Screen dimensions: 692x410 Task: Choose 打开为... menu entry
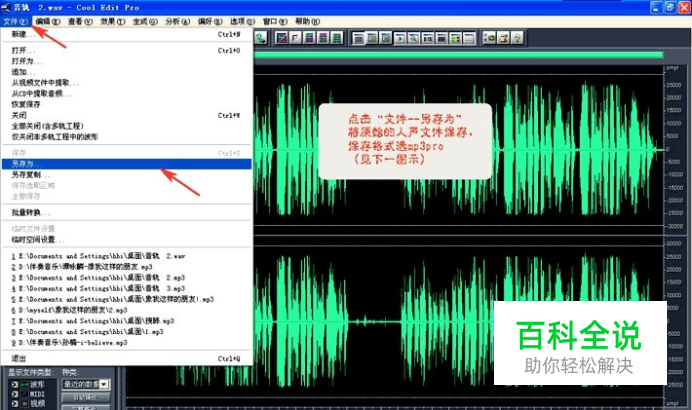[x=127, y=61]
